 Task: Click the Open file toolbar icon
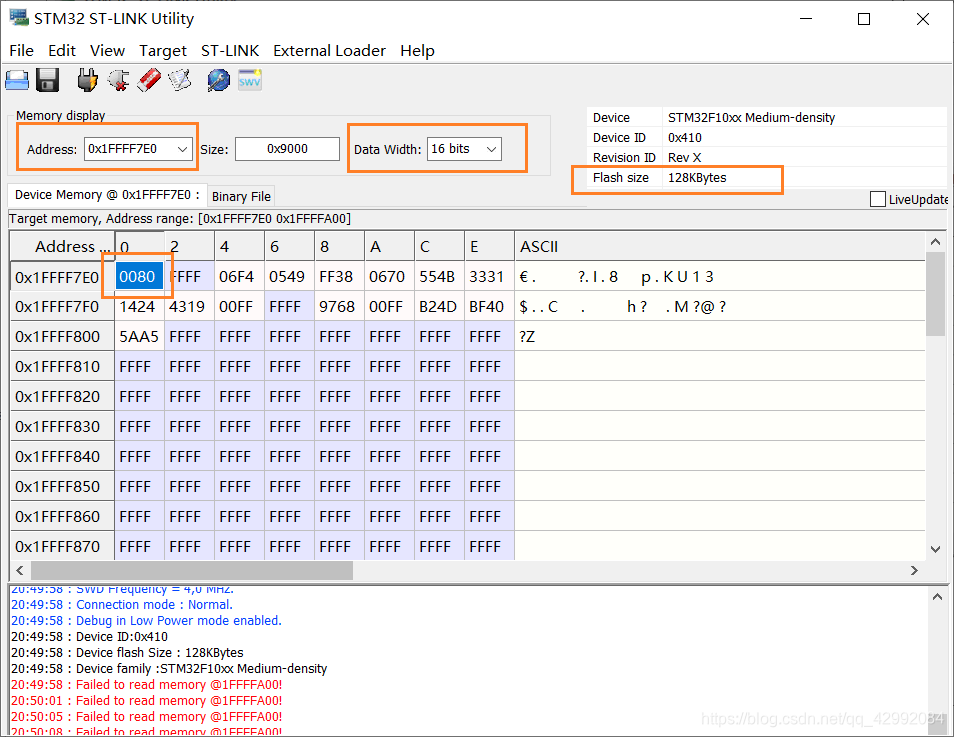pos(17,80)
